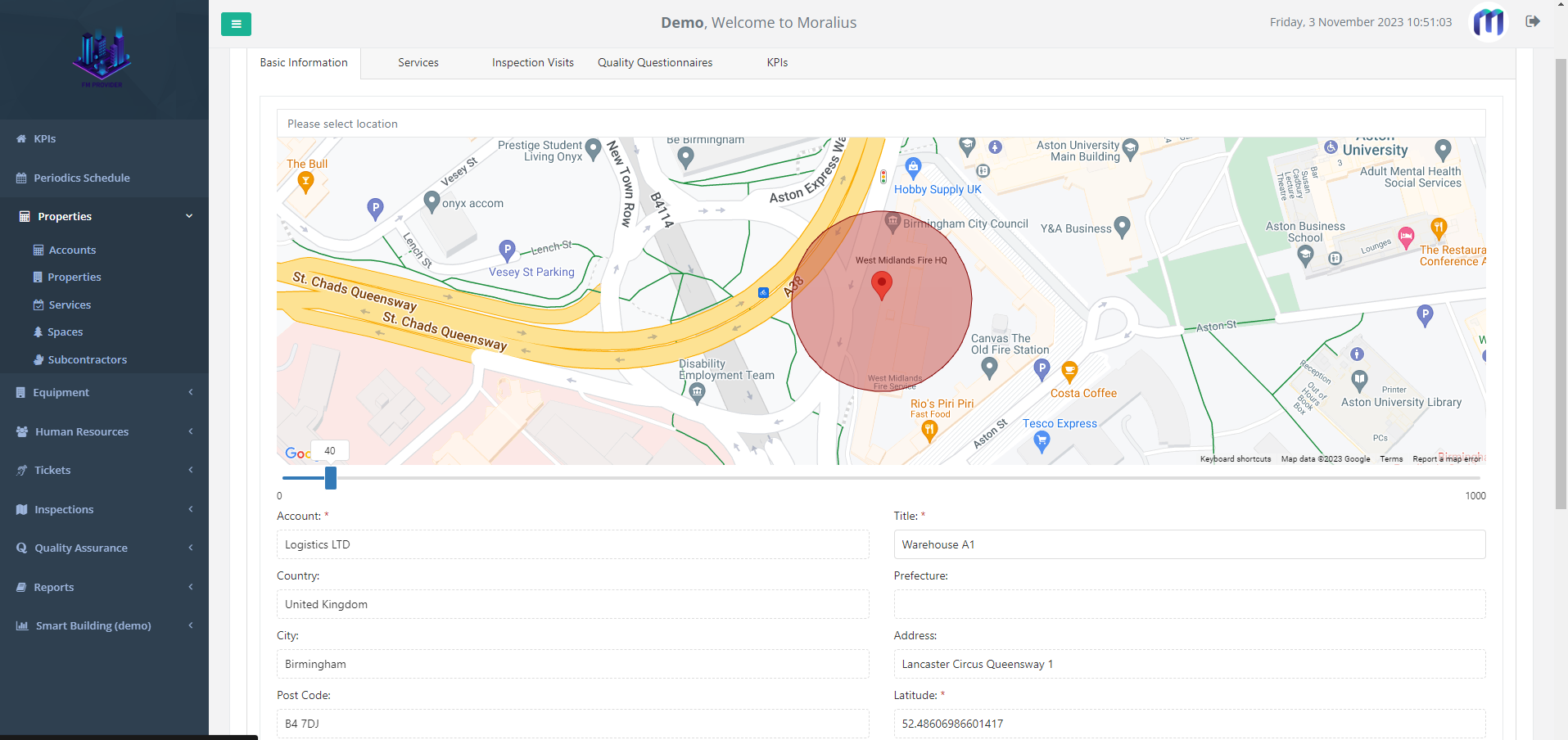Open the Inspection Visits tab
The height and width of the screenshot is (740, 1568).
click(x=533, y=63)
